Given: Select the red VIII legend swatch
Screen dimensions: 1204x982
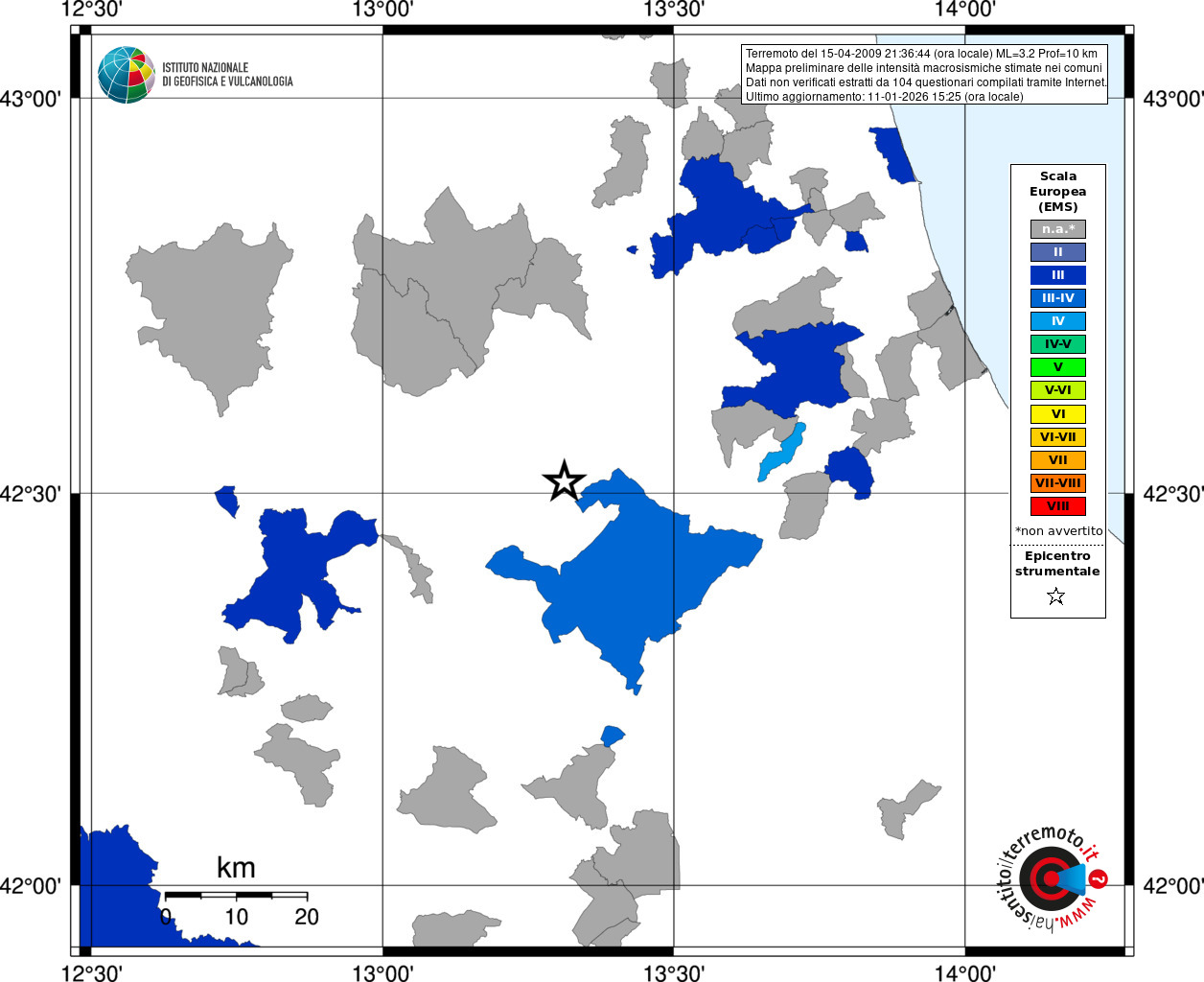Looking at the screenshot, I should [1058, 506].
